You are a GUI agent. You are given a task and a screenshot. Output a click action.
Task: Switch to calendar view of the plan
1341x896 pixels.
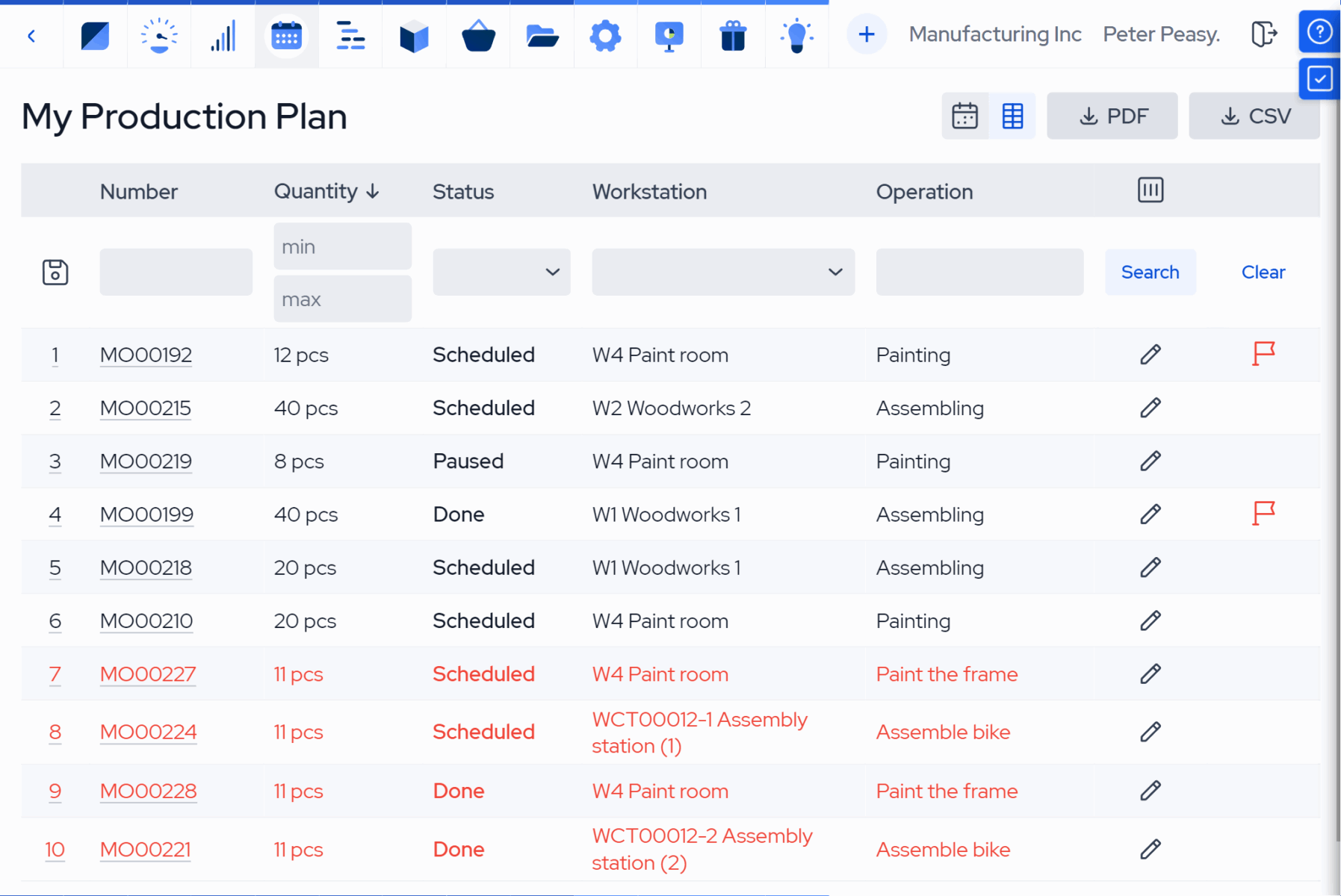tap(965, 116)
